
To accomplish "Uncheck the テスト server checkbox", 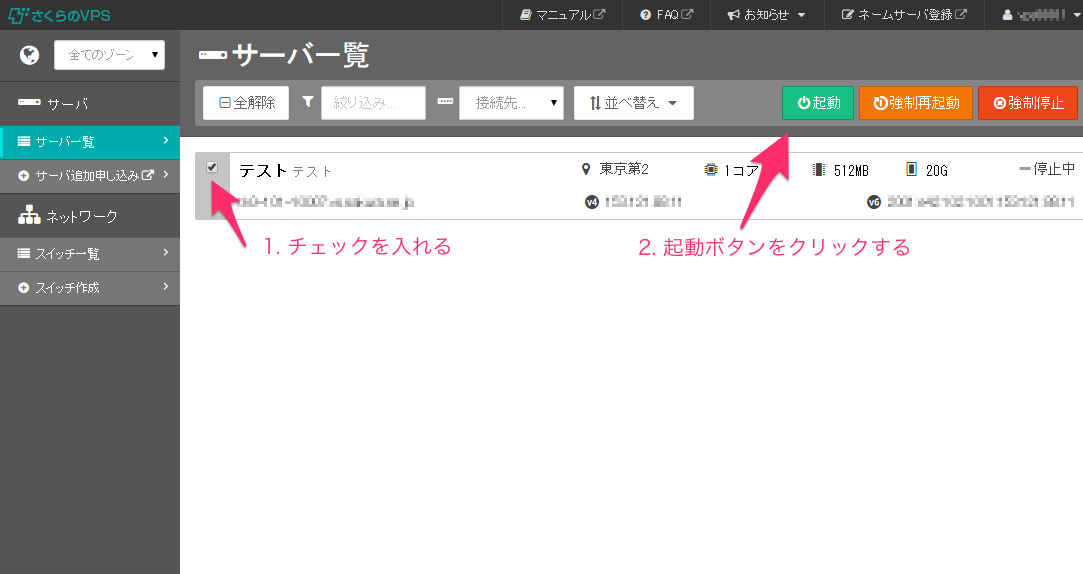I will [212, 167].
